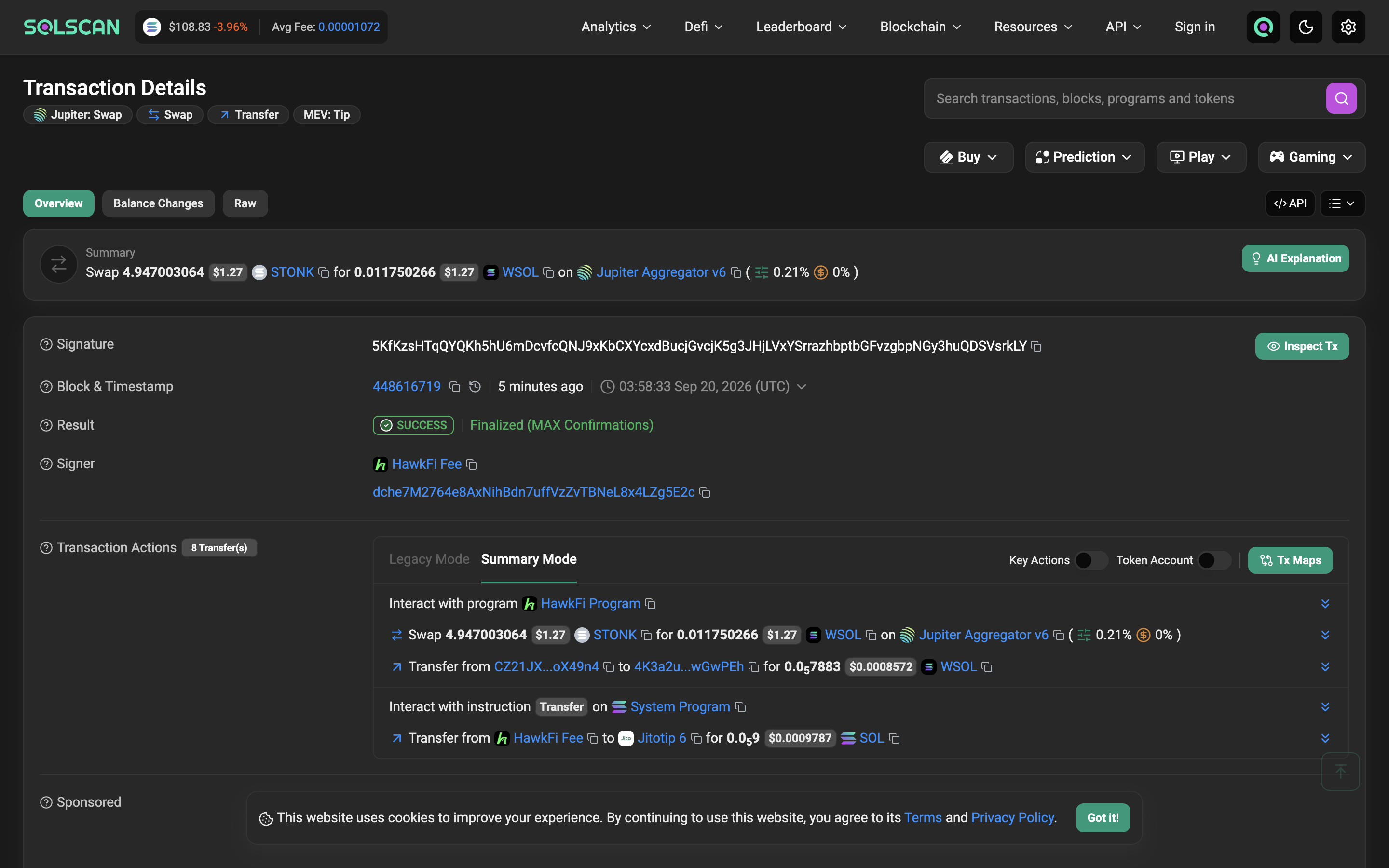Copy HawkFi Fee signer label

471,464
